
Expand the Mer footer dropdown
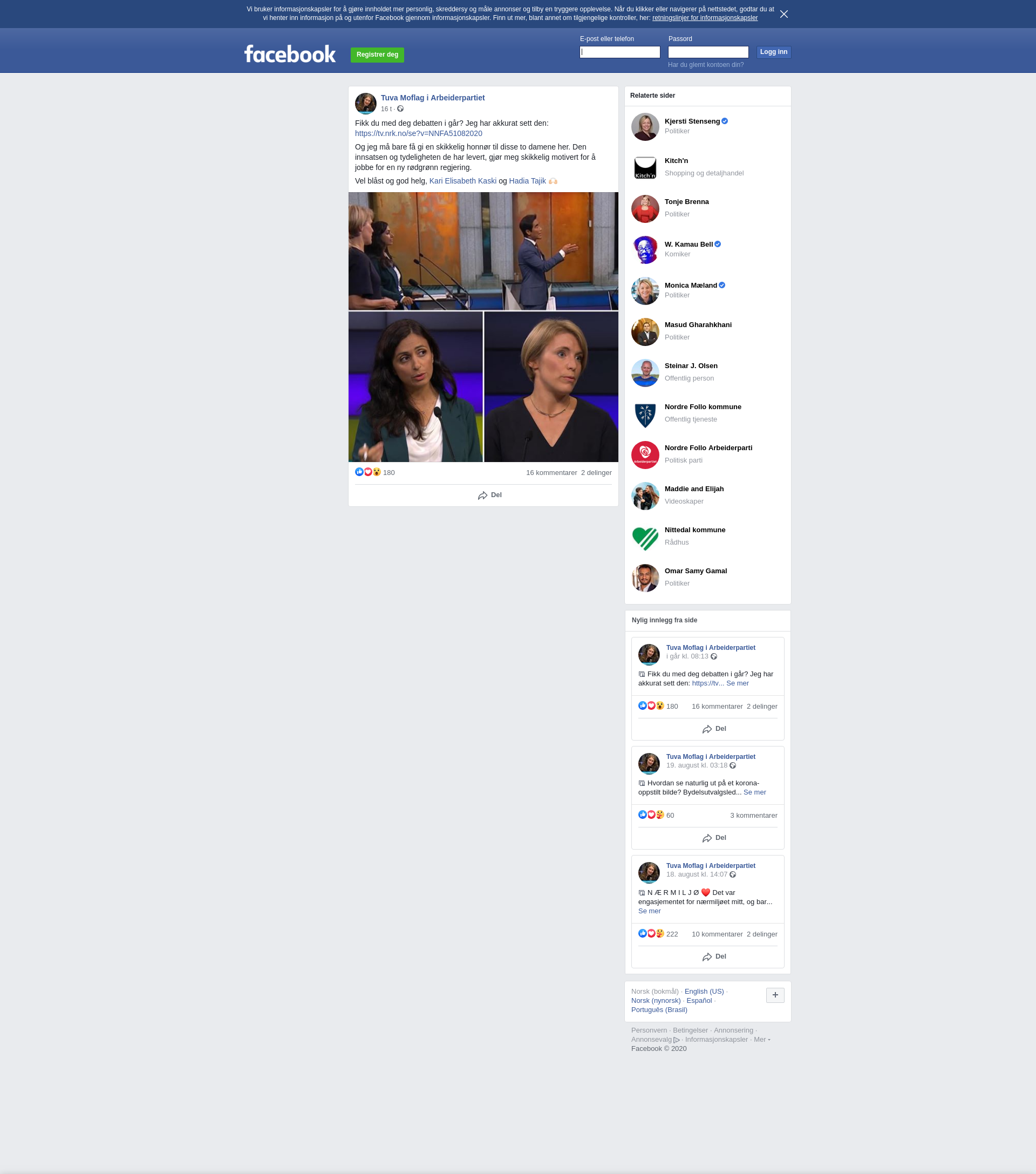(761, 1040)
